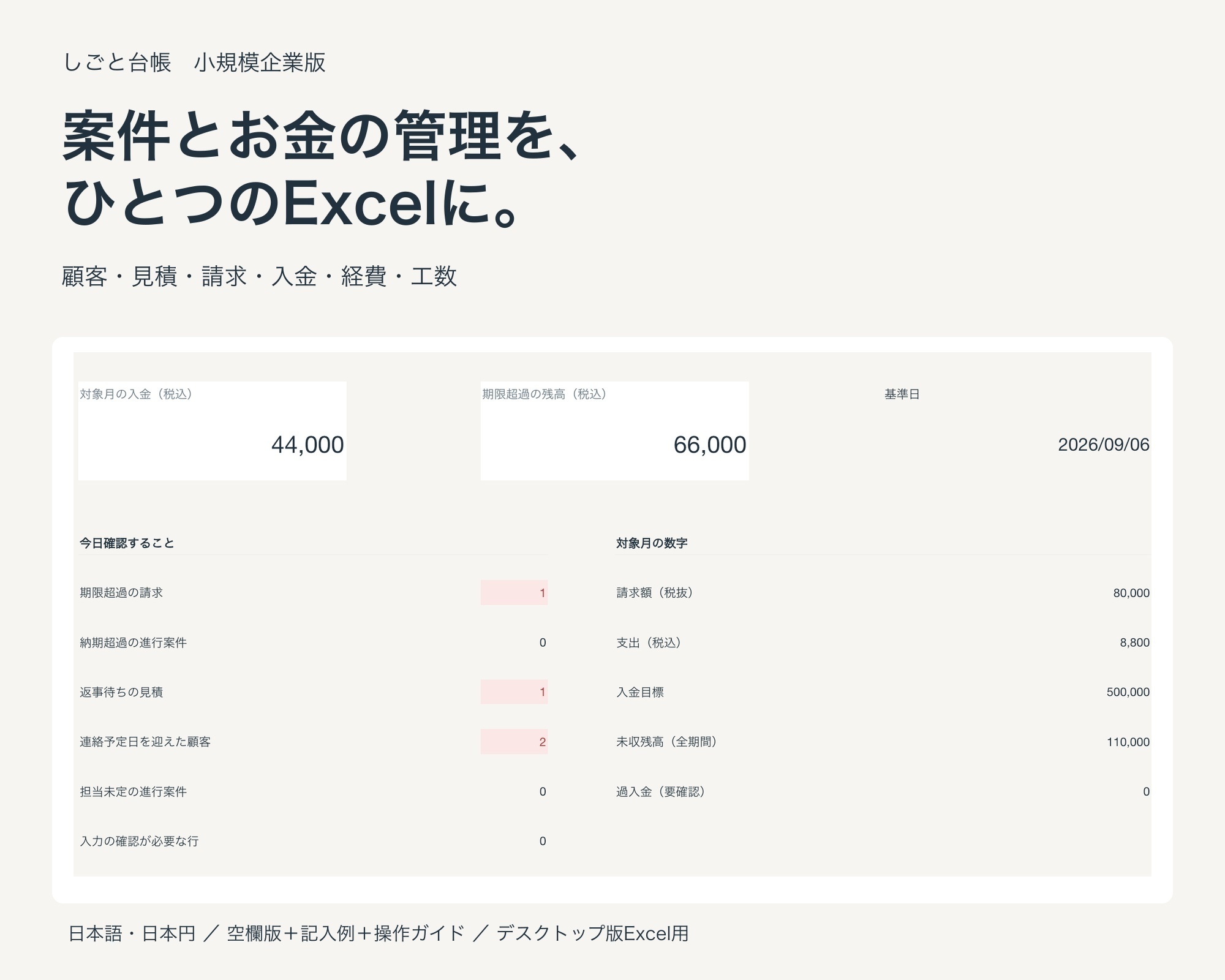The width and height of the screenshot is (1225, 980).
Task: Select the 基準日 date 2026/09/06
Action: (1104, 445)
